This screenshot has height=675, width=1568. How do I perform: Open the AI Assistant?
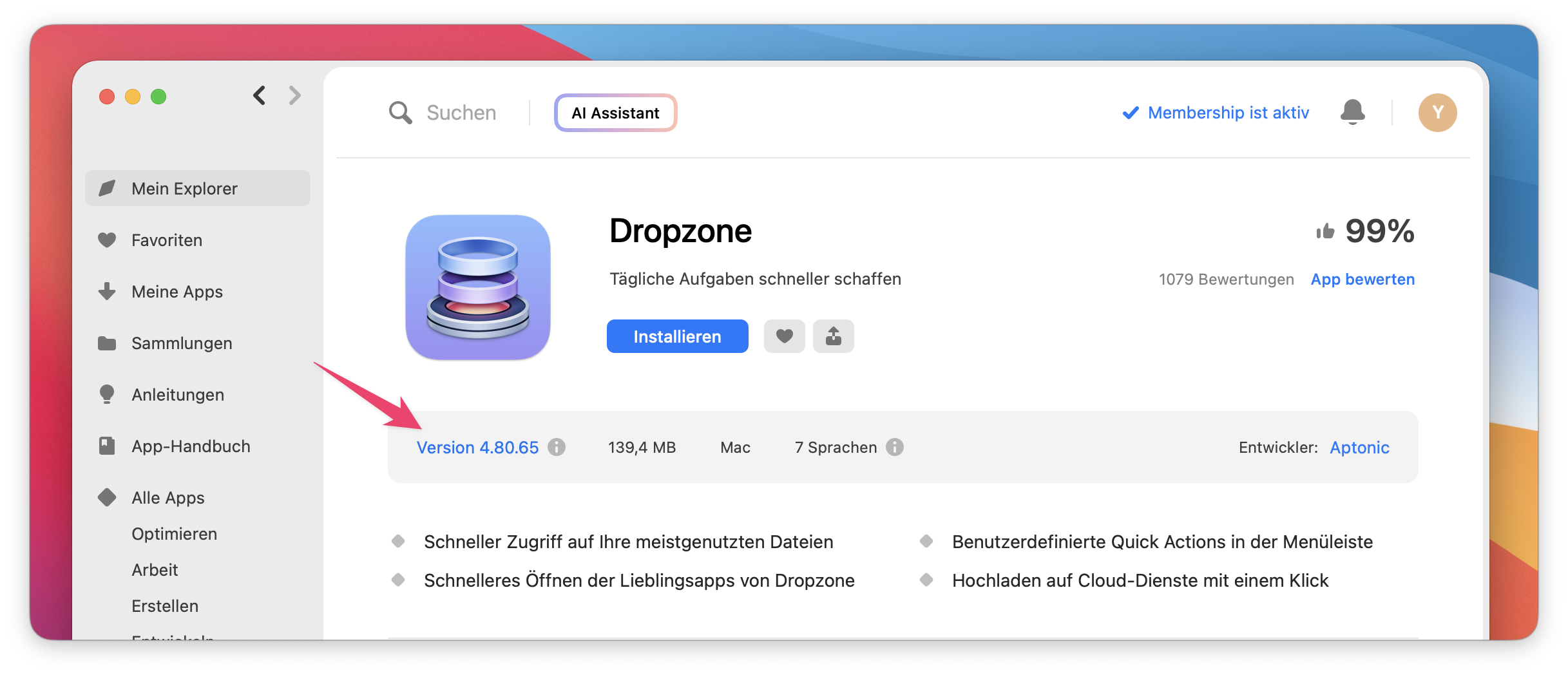[x=615, y=113]
